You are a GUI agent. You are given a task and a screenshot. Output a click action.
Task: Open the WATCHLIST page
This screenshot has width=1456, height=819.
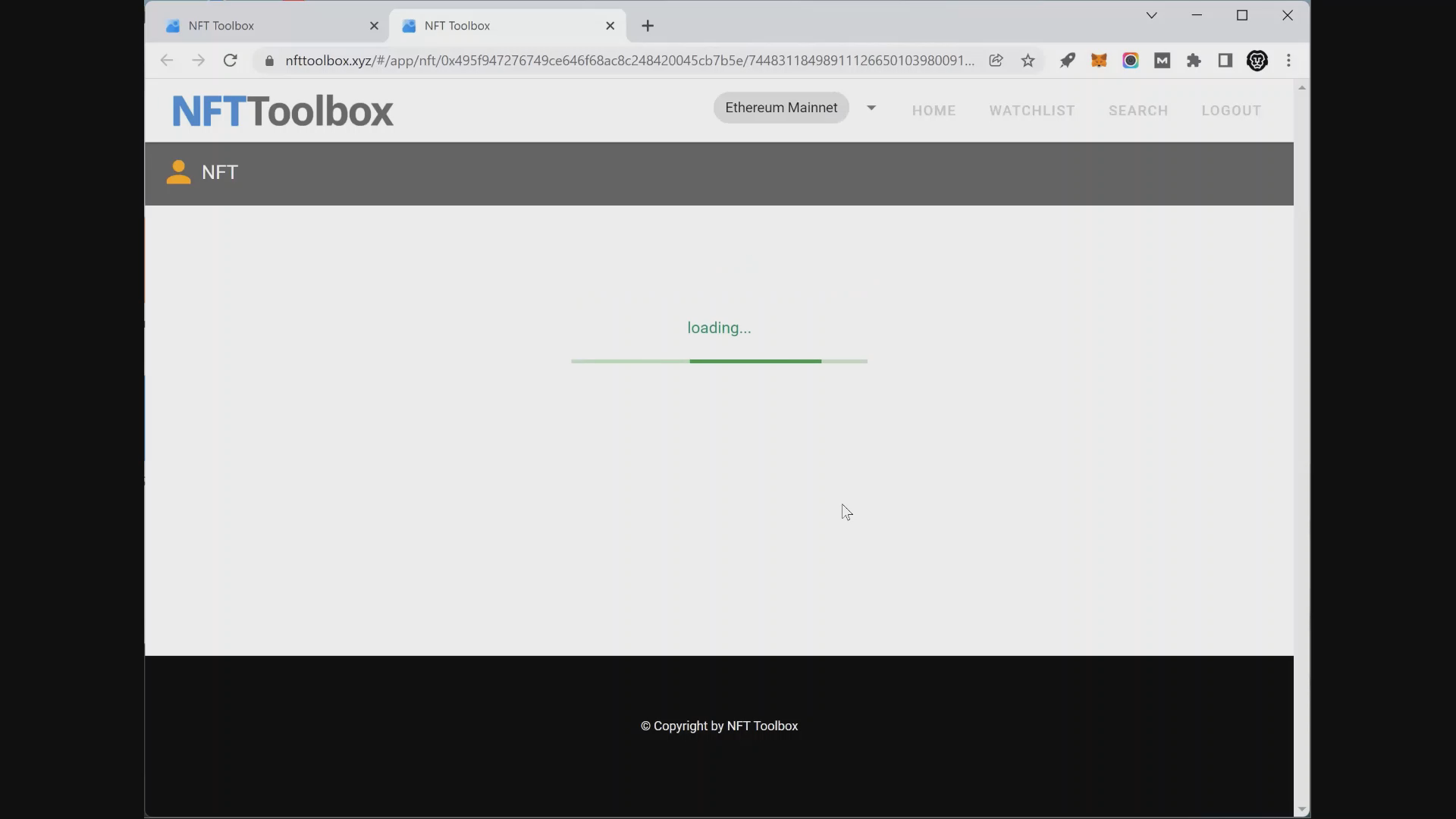pyautogui.click(x=1031, y=111)
